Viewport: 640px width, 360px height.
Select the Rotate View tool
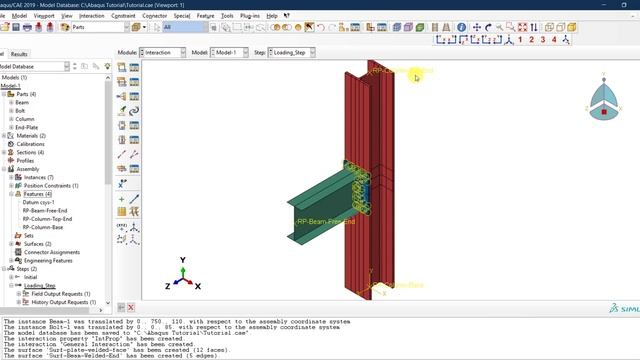(x=488, y=27)
